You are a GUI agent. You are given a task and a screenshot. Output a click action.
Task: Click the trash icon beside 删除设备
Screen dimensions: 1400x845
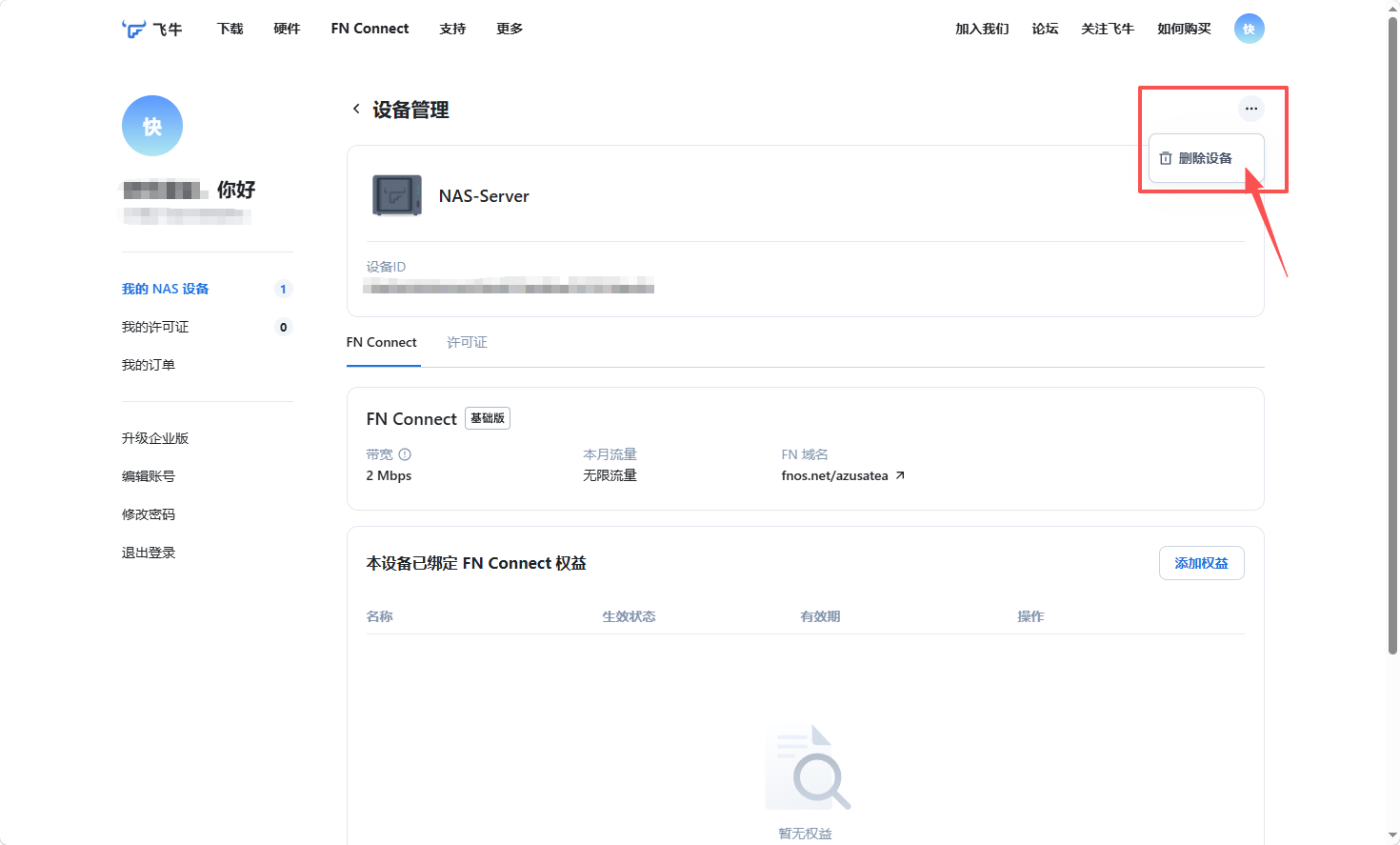pos(1166,158)
